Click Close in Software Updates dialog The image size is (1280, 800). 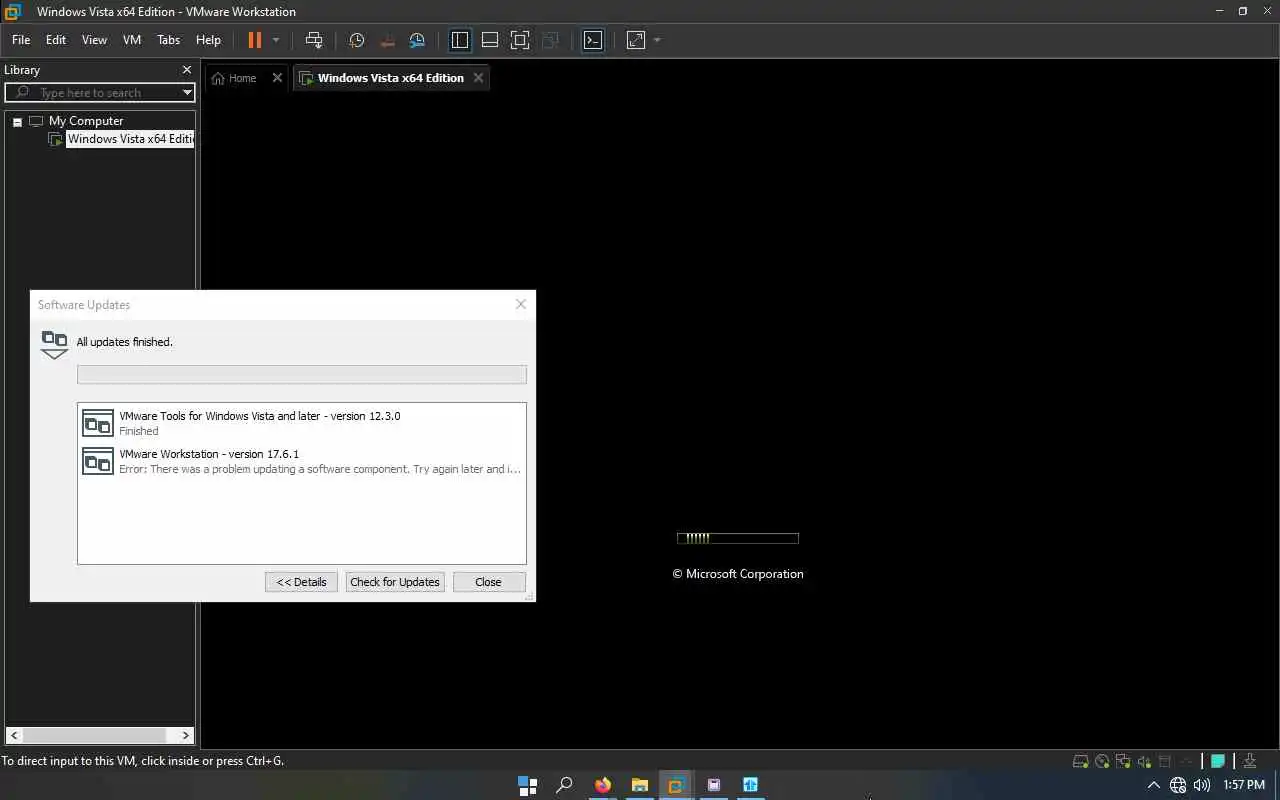pos(488,582)
